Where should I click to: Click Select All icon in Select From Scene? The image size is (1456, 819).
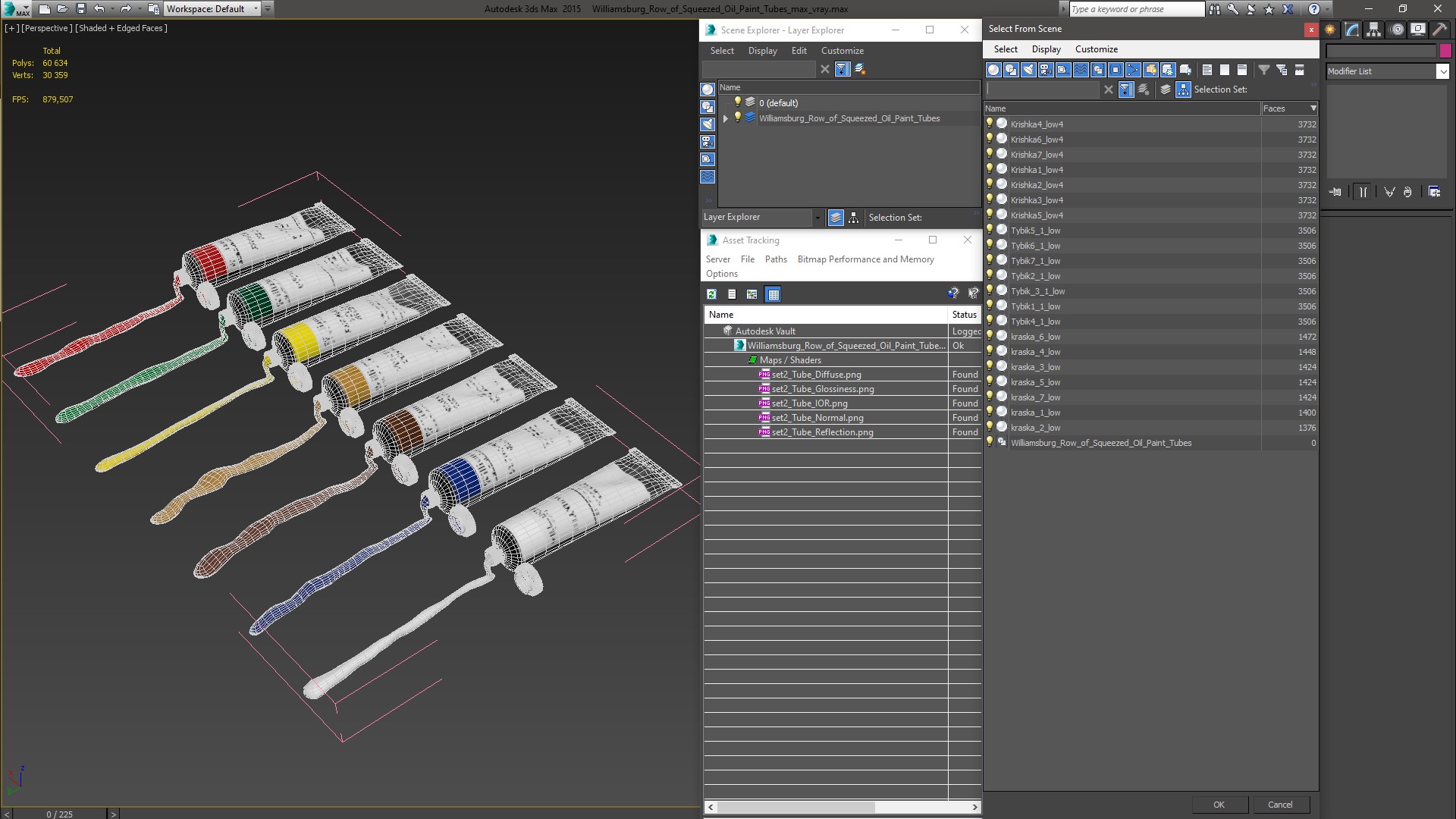tap(1207, 70)
